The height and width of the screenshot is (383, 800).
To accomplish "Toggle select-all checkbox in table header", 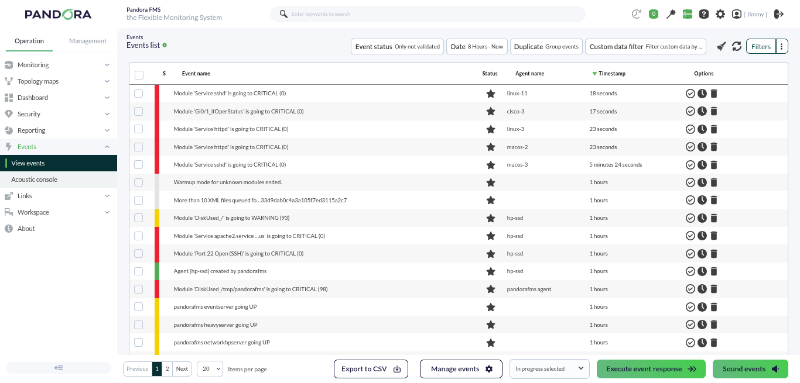I will [139, 75].
